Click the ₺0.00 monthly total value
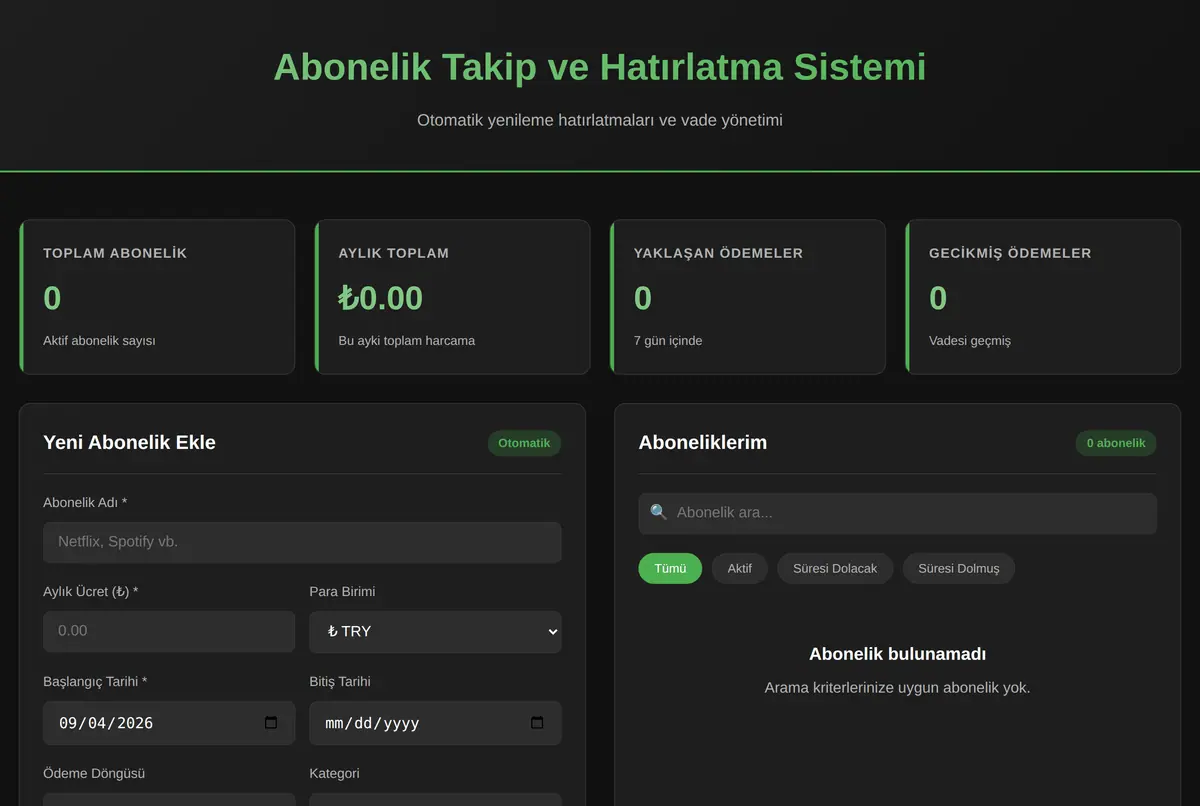This screenshot has width=1200, height=806. (381, 298)
